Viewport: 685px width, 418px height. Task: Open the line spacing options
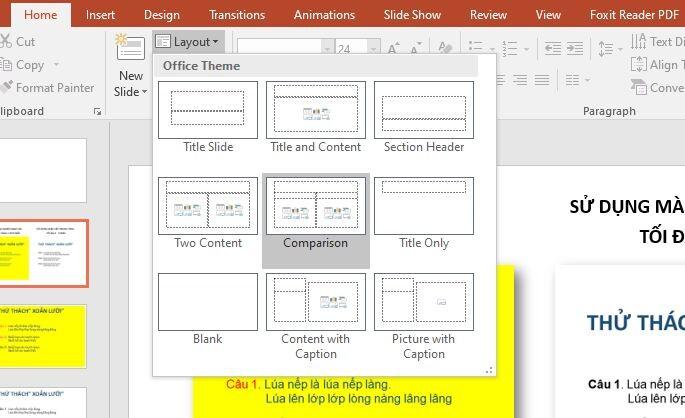pyautogui.click(x=610, y=48)
